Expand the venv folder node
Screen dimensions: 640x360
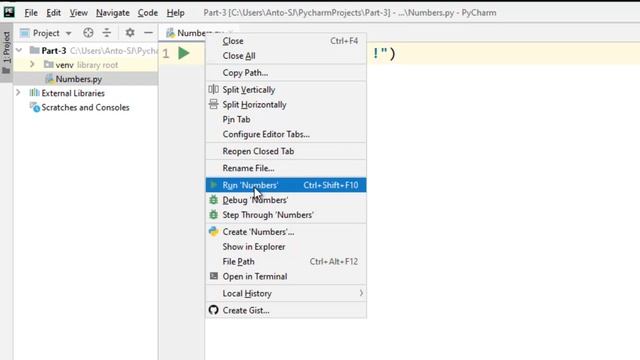tap(32, 64)
